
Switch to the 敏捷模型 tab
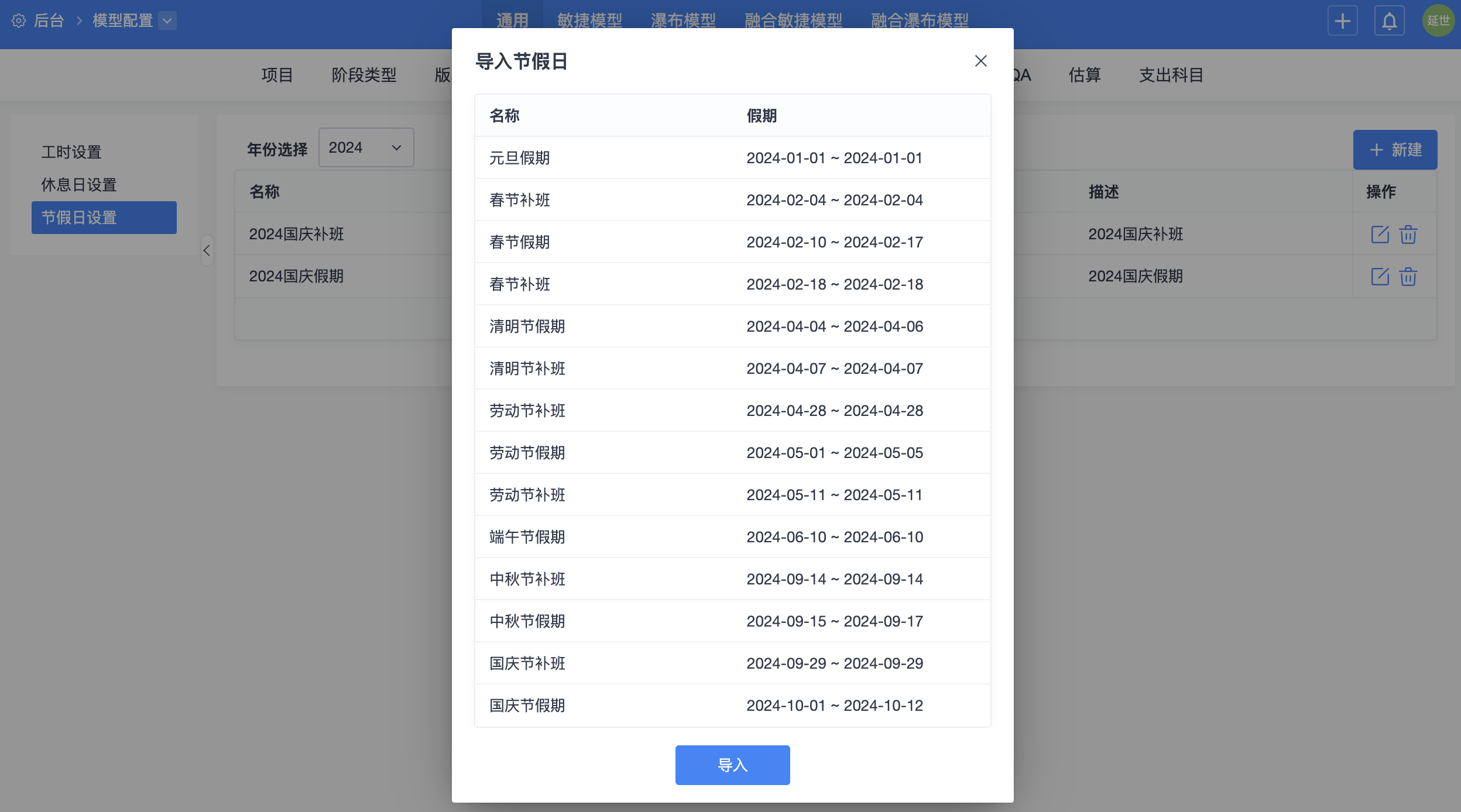(x=589, y=21)
